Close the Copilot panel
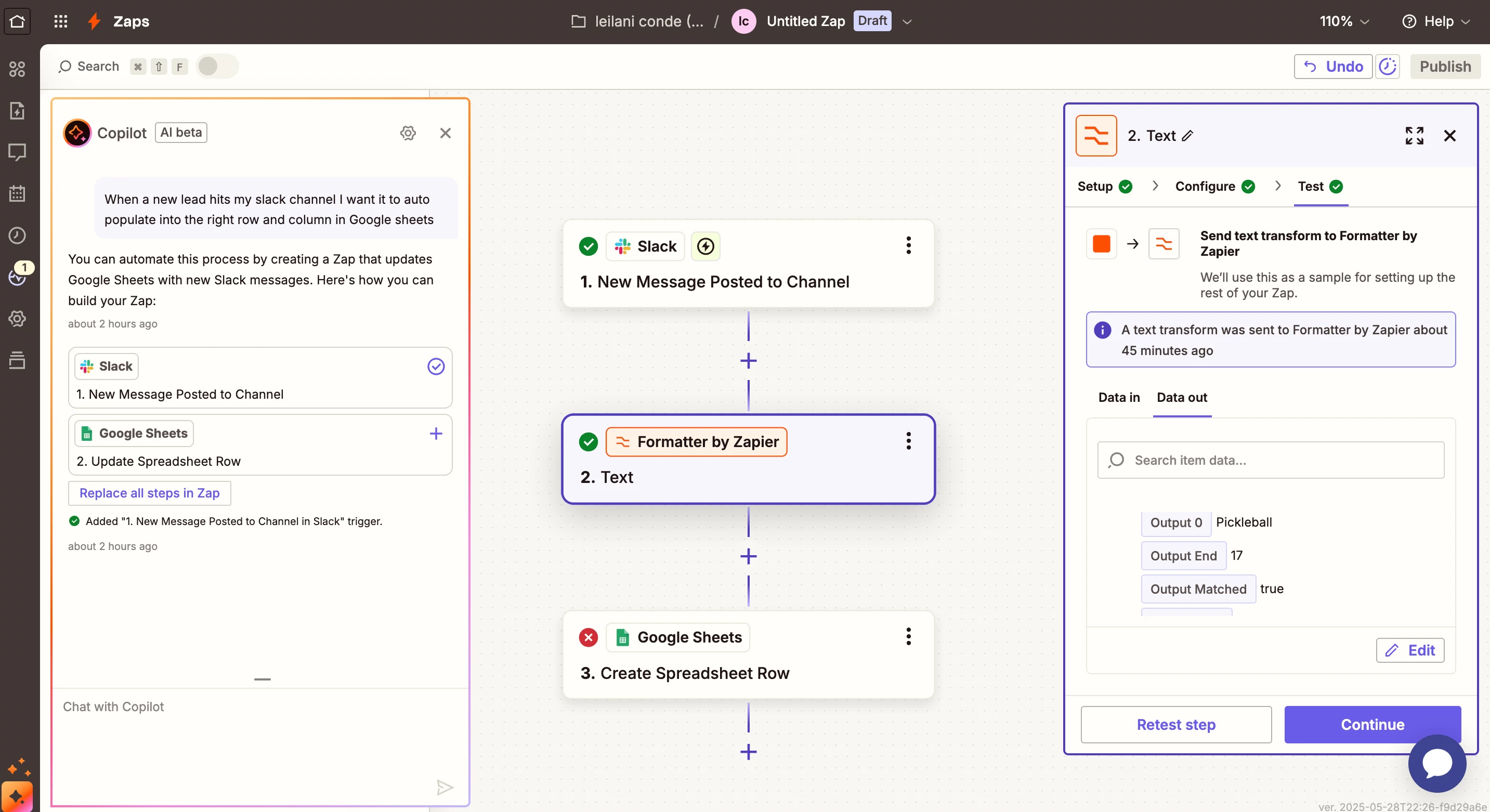The width and height of the screenshot is (1490, 812). [446, 133]
